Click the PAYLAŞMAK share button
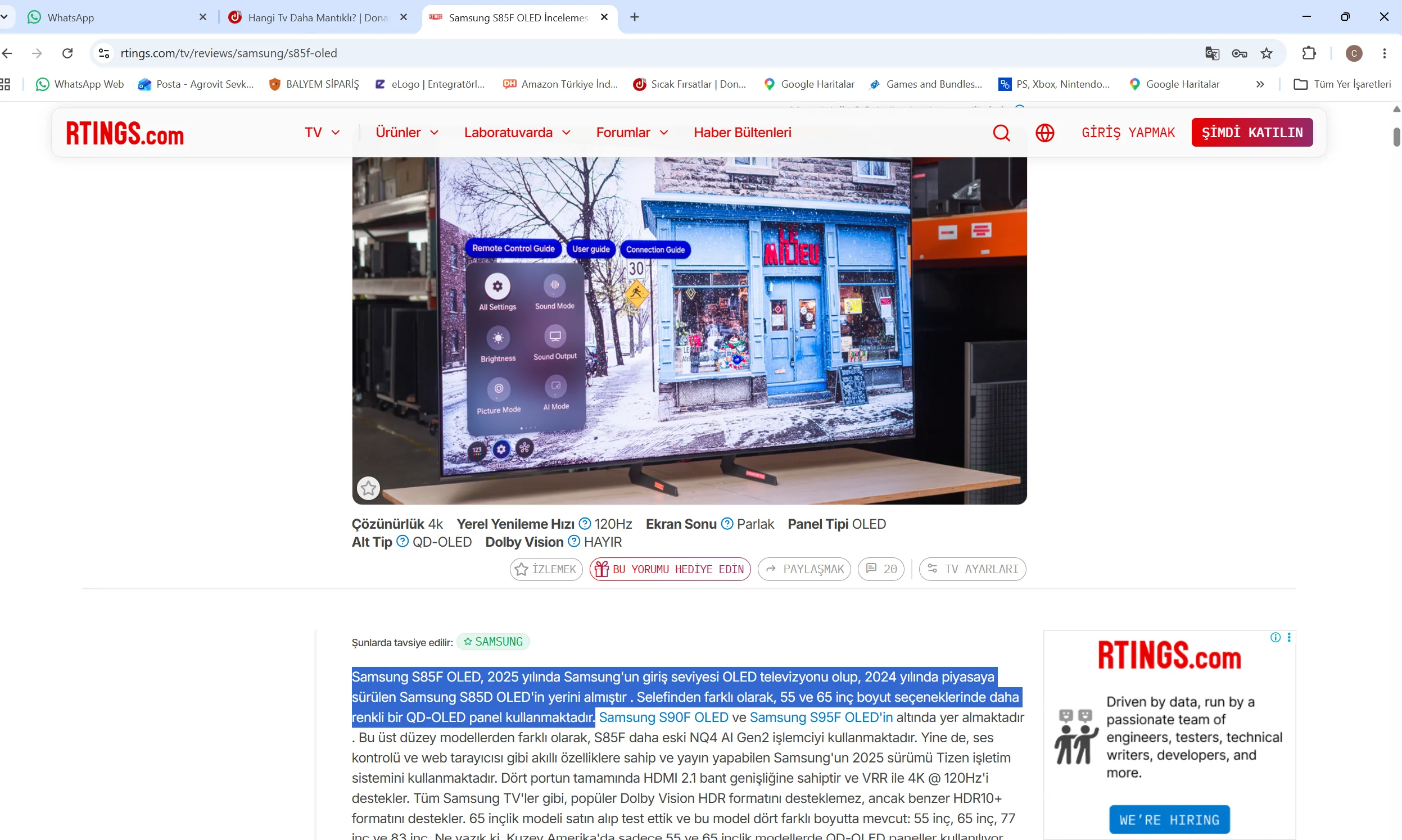This screenshot has height=840, width=1402. point(804,569)
